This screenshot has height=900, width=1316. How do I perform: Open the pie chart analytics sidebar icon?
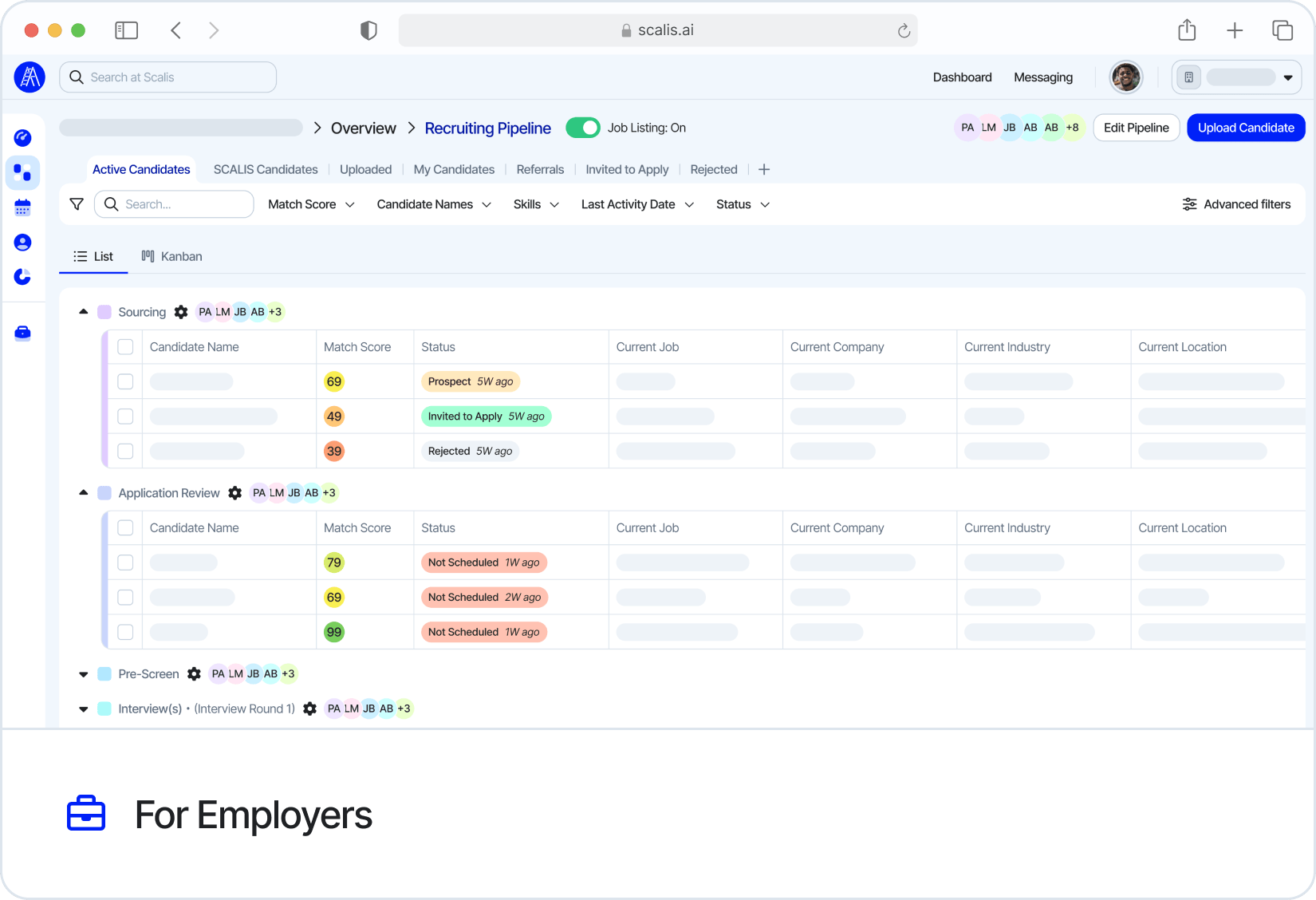[22, 277]
